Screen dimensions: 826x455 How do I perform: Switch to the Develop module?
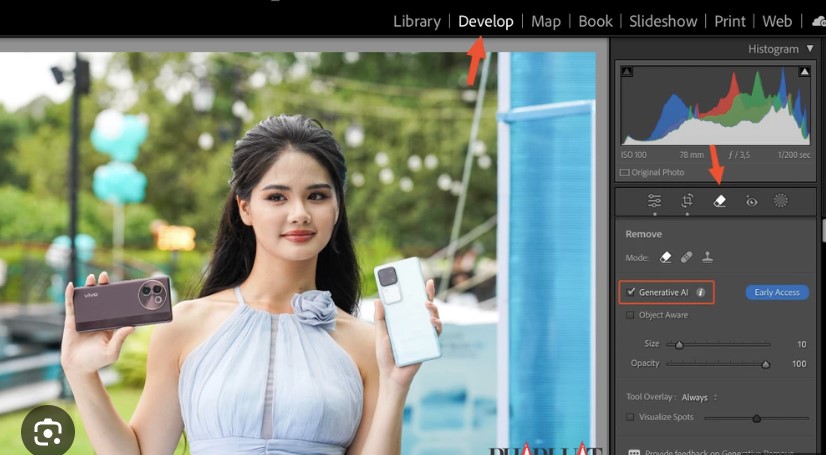point(486,22)
